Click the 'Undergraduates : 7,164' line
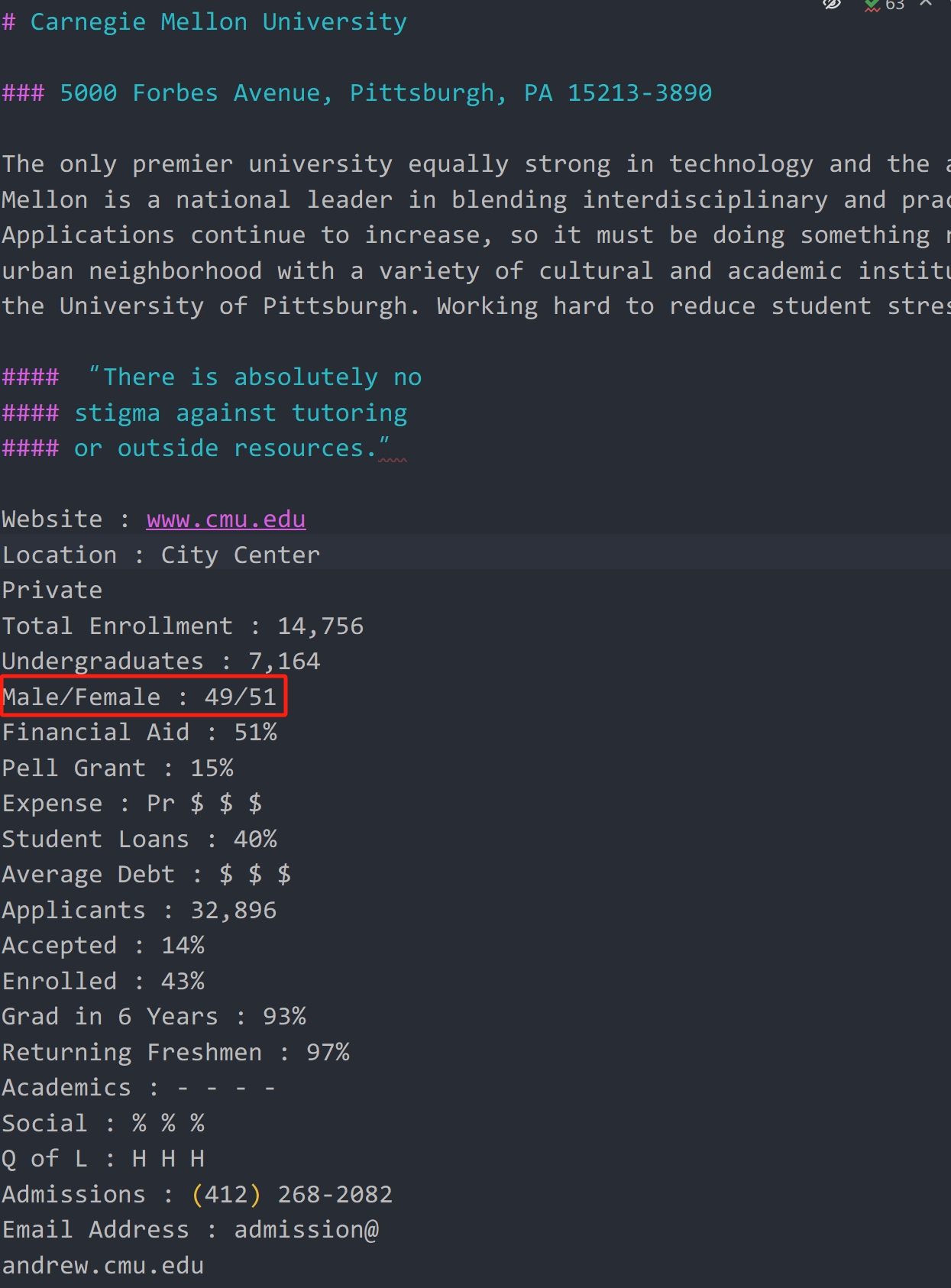 point(161,662)
